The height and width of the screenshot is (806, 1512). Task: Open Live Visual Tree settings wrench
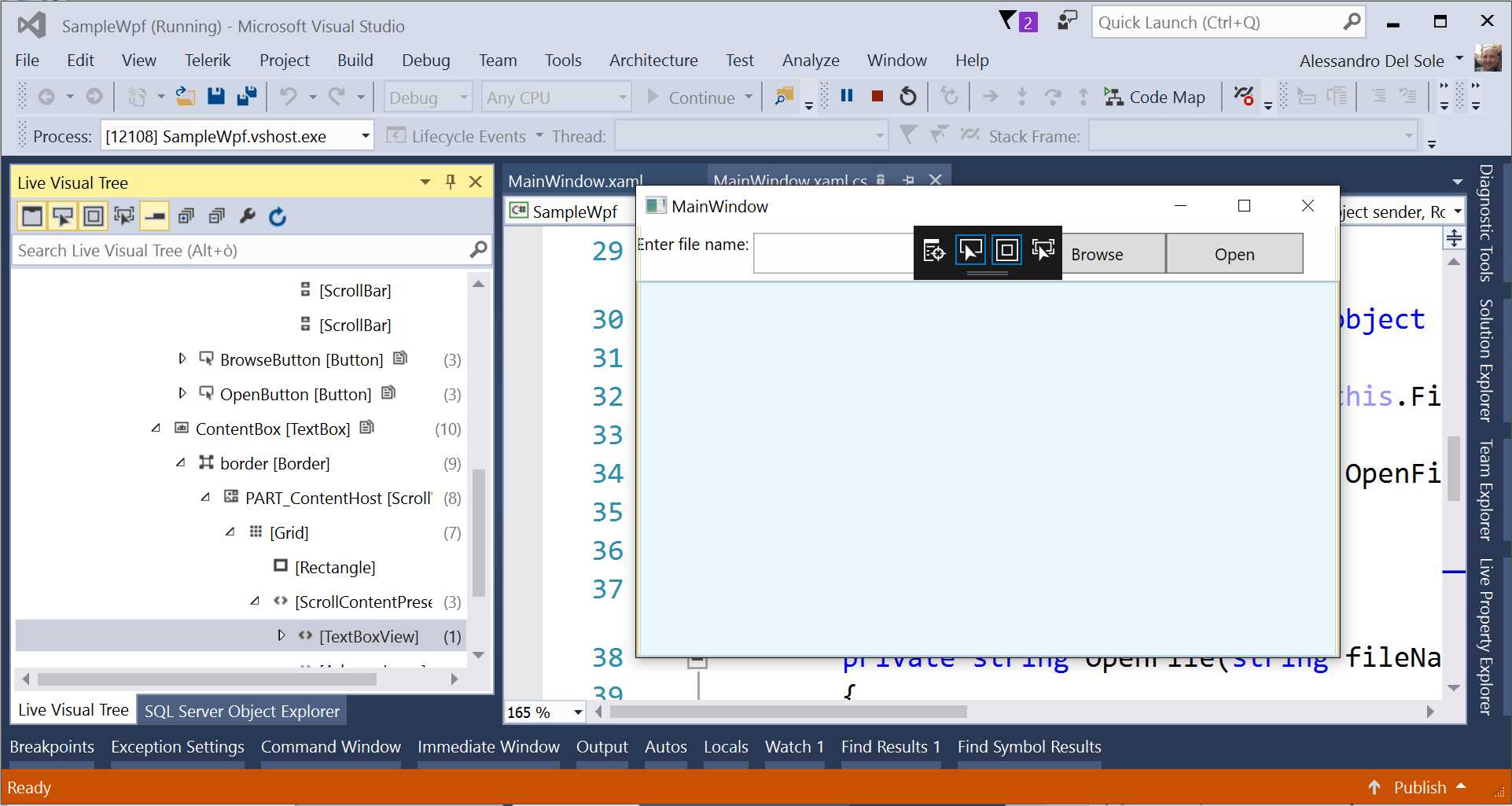tap(248, 215)
